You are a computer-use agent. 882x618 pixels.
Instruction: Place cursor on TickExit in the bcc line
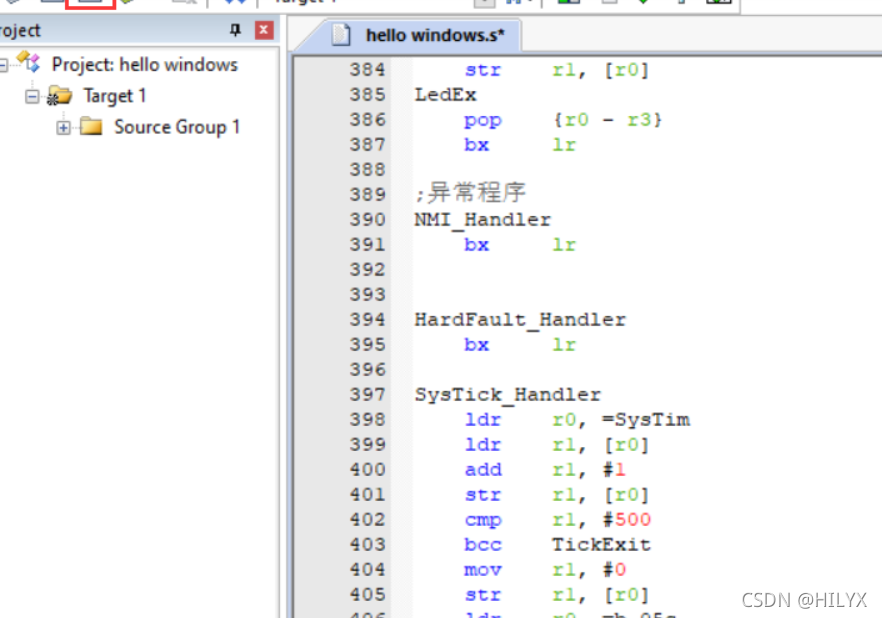click(601, 545)
